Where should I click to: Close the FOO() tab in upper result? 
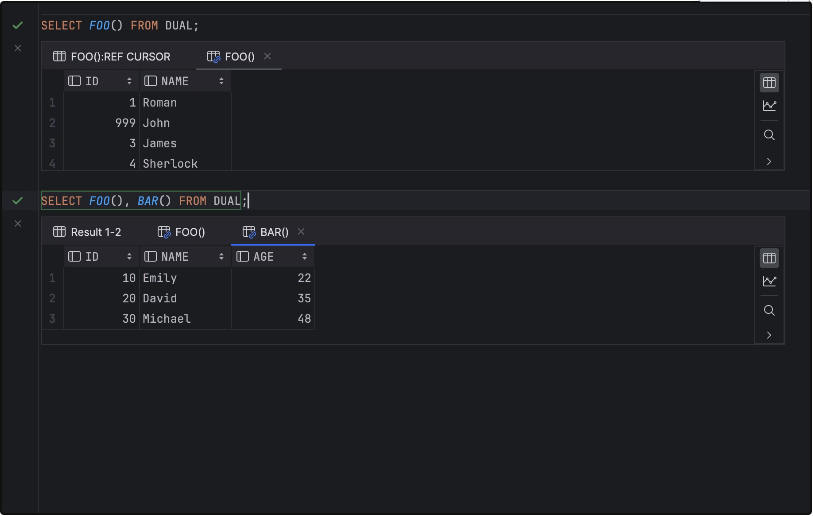pyautogui.click(x=267, y=57)
